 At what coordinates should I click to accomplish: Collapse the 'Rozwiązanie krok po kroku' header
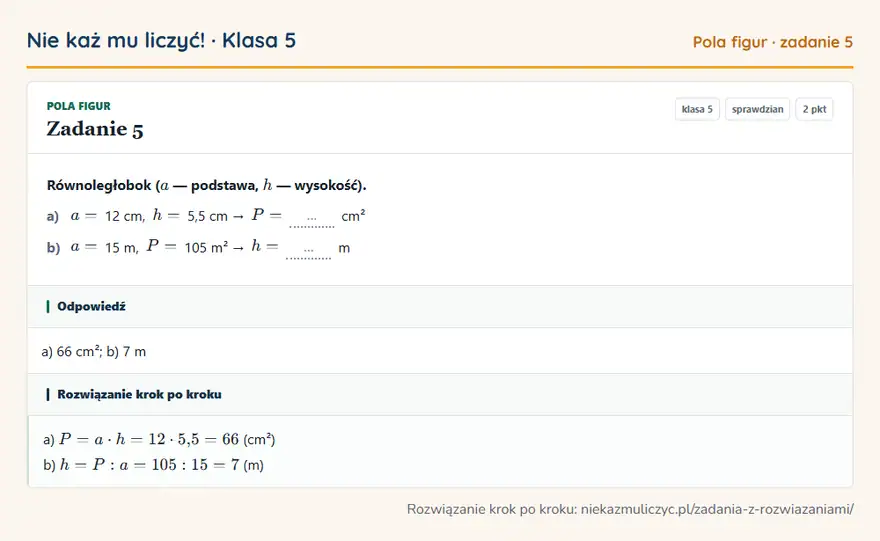tap(440, 395)
